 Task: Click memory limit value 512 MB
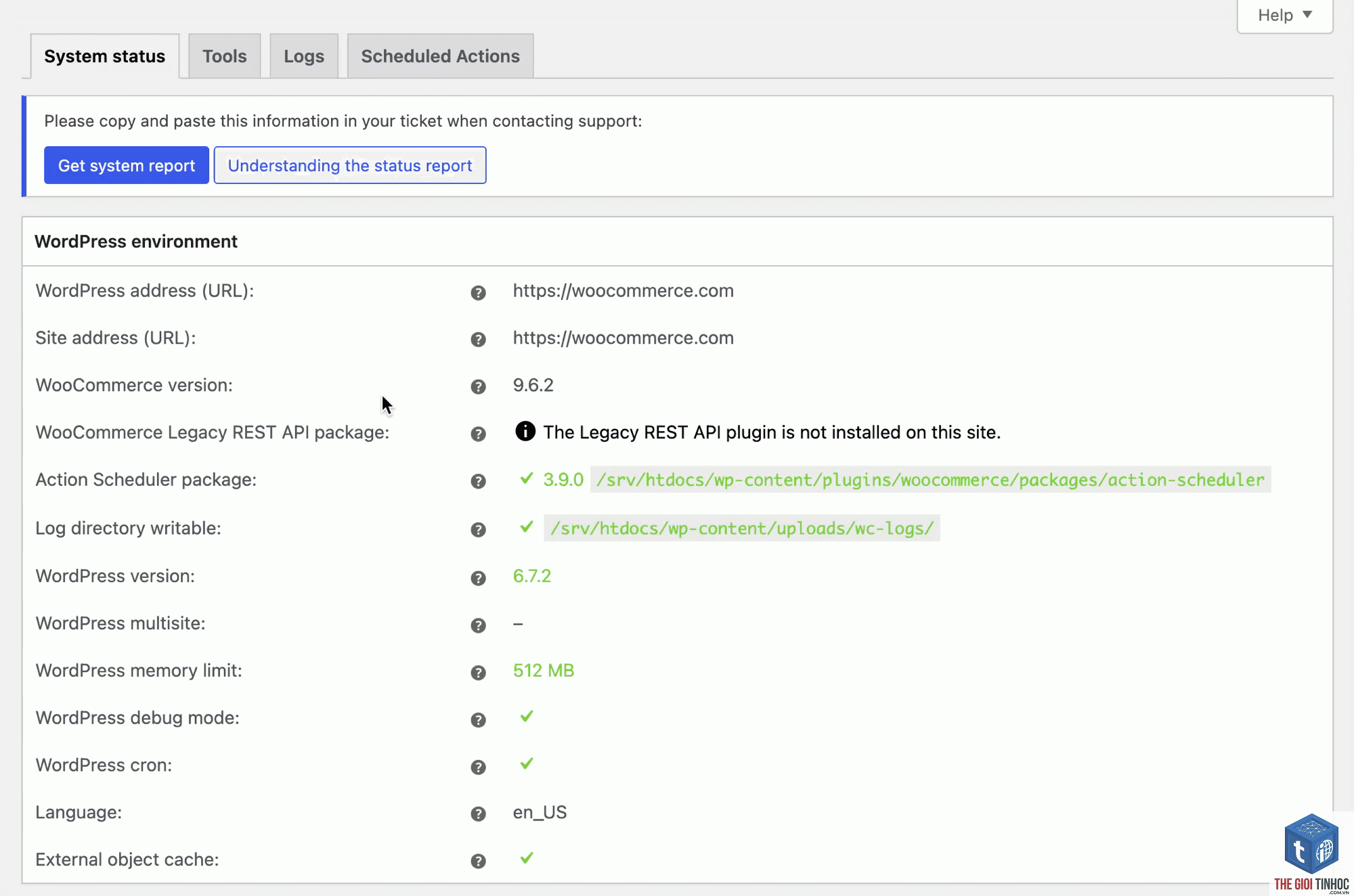pyautogui.click(x=544, y=671)
